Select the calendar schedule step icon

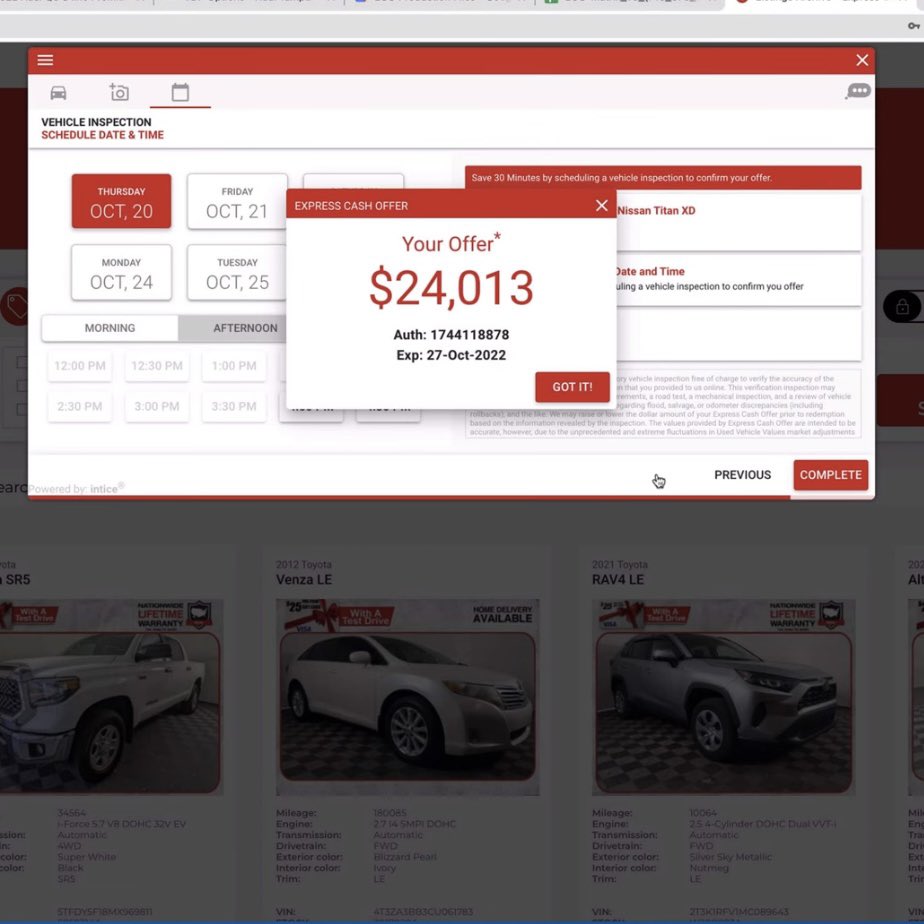tap(180, 93)
